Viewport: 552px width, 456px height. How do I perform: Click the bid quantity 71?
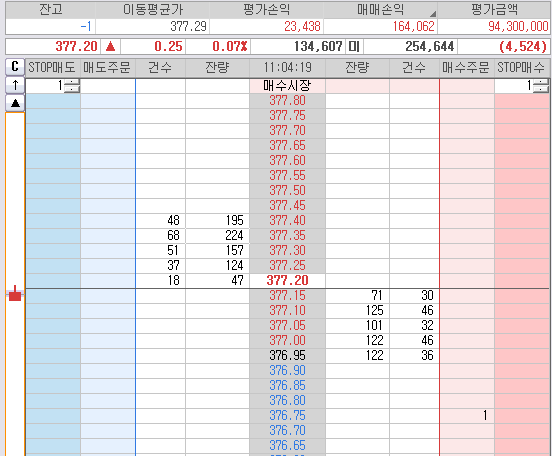click(377, 296)
